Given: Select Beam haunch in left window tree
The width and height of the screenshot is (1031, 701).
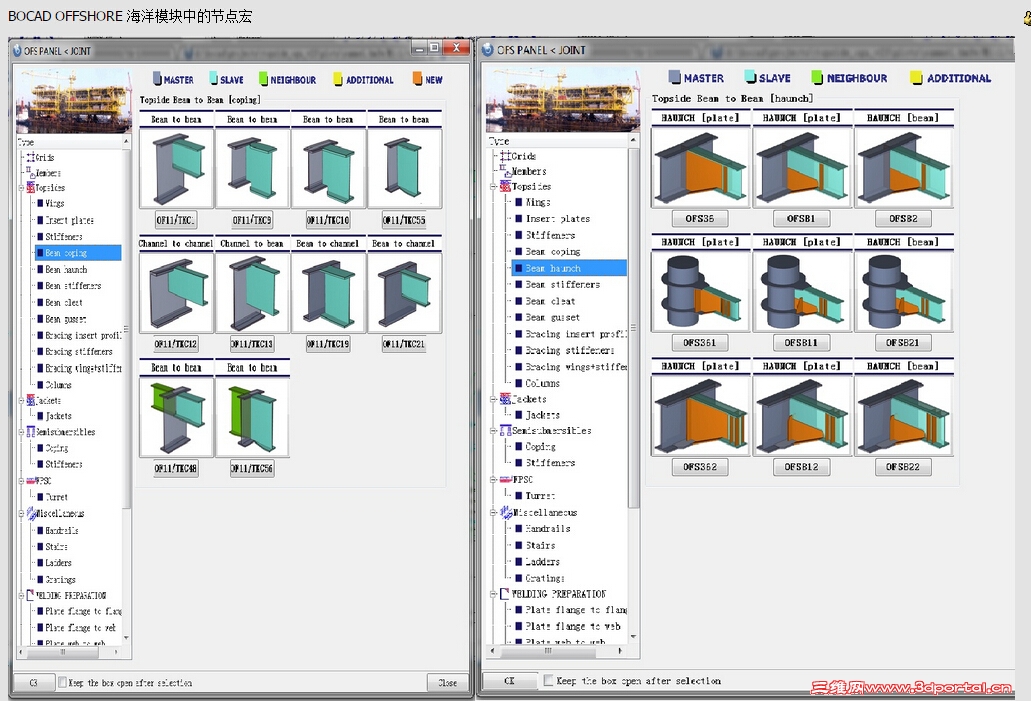Looking at the screenshot, I should pyautogui.click(x=66, y=269).
